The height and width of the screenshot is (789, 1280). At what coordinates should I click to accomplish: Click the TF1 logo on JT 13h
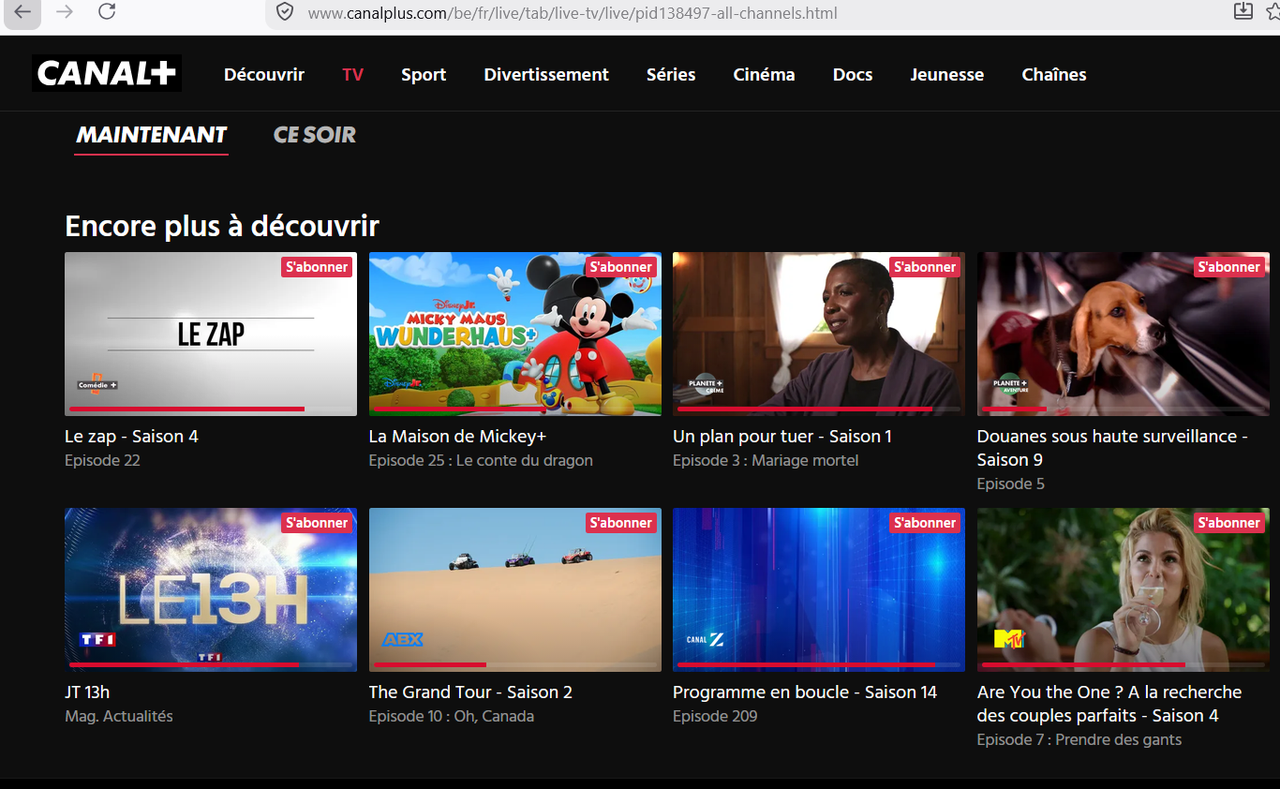pos(98,640)
